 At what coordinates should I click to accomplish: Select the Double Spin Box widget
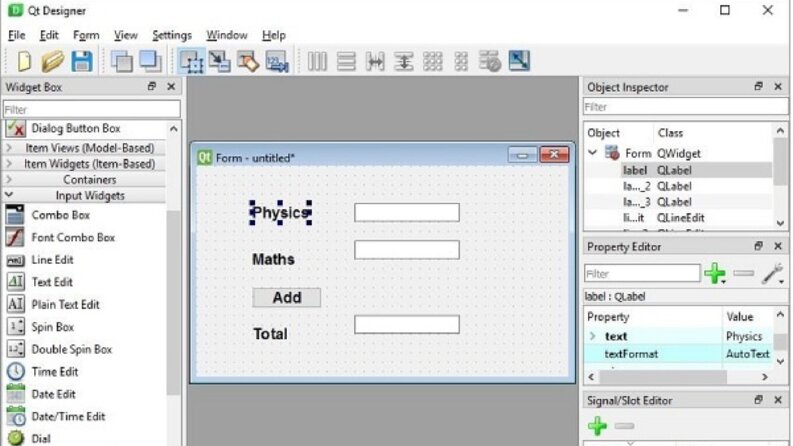pos(59,349)
